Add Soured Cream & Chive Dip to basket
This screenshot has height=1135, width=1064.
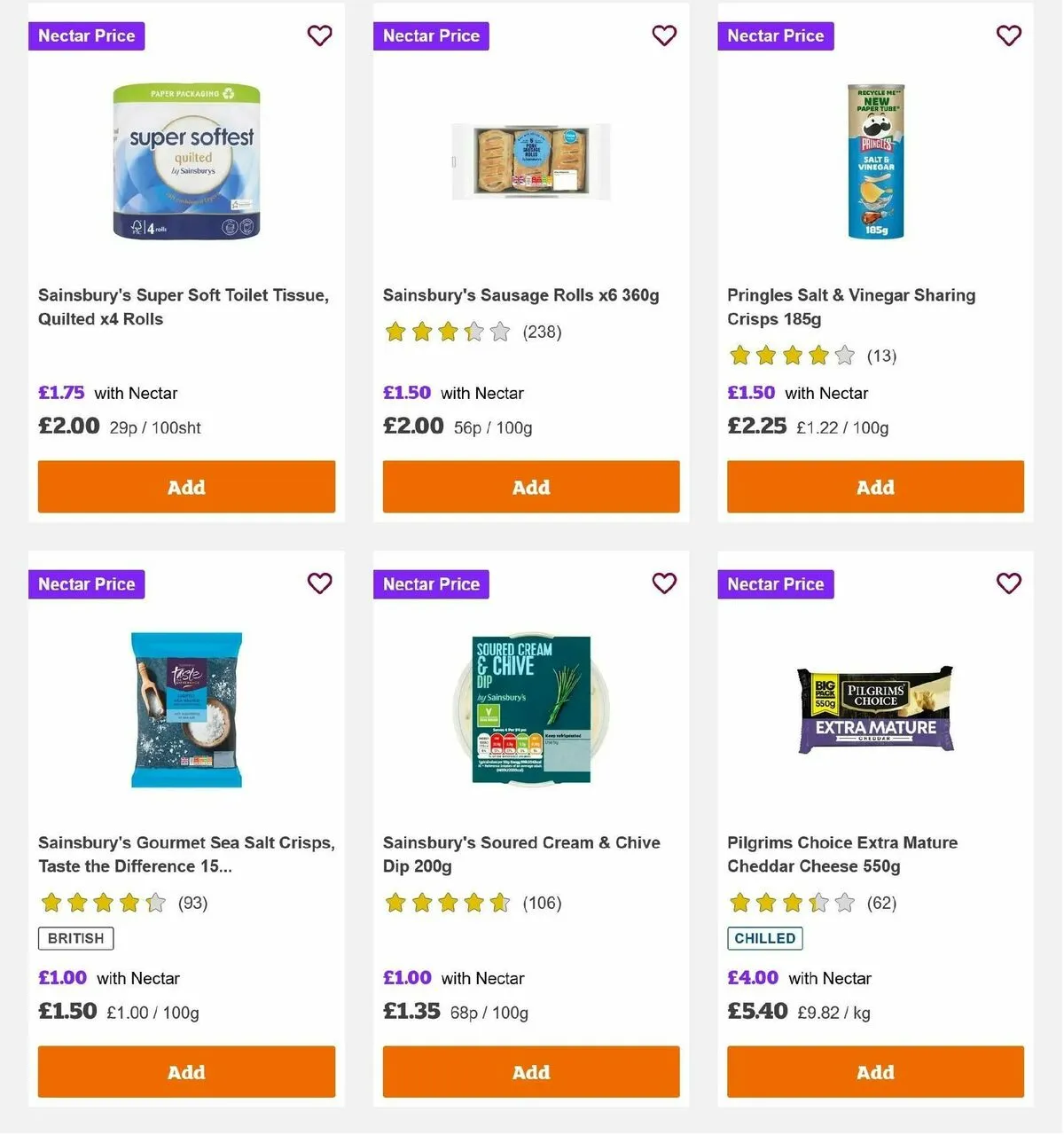(531, 1072)
